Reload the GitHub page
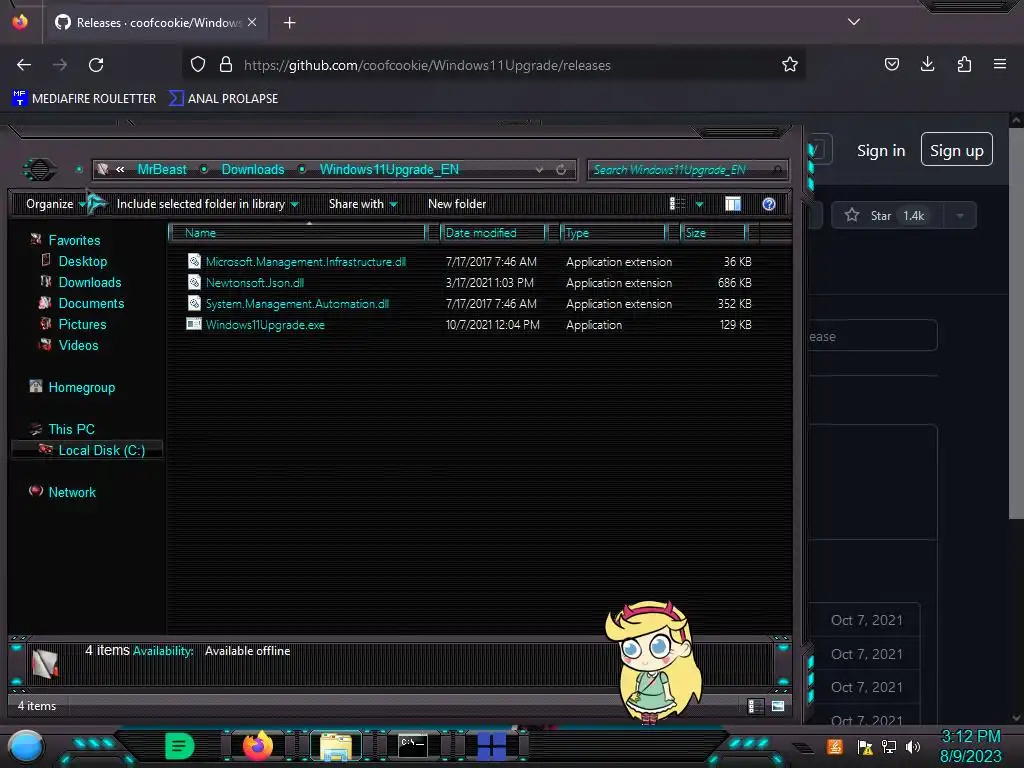 point(96,65)
